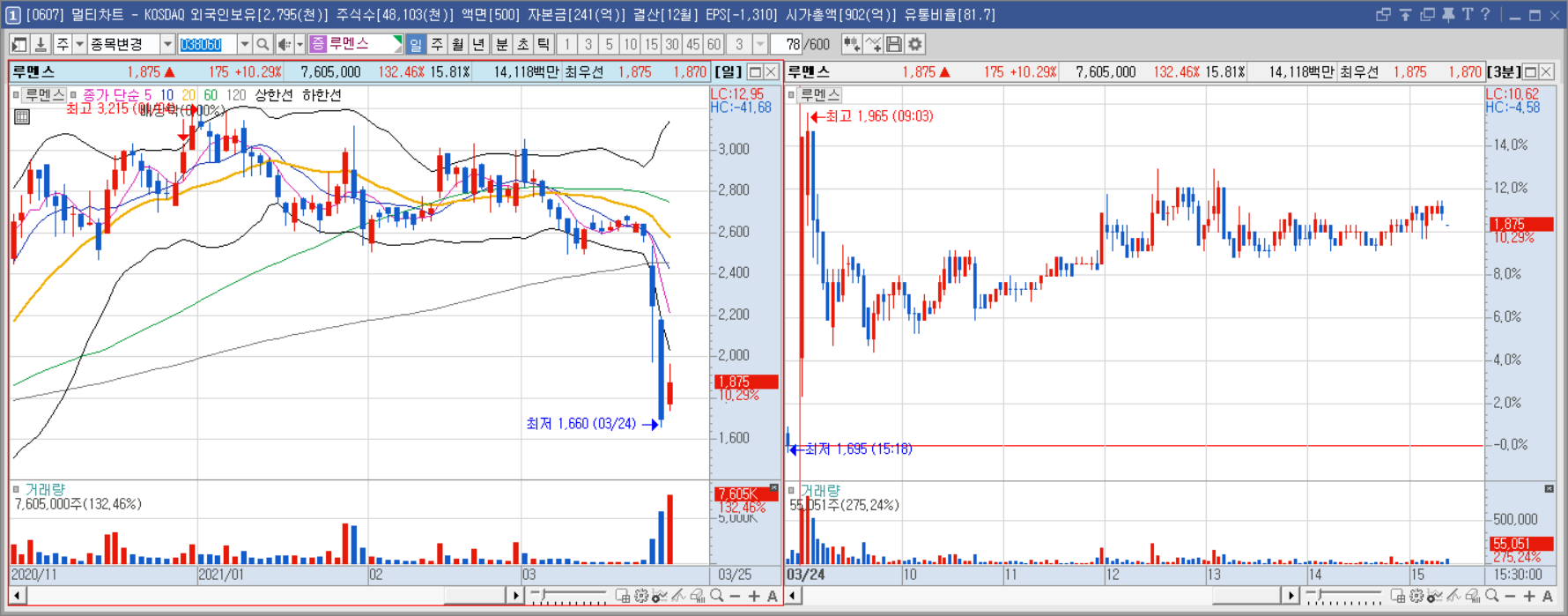
Task: Click 루멘스 label tag in 3-minute chart
Action: click(x=819, y=95)
